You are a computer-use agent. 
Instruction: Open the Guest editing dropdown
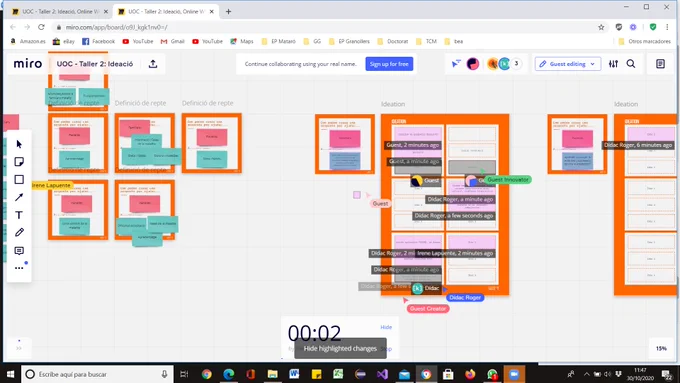pyautogui.click(x=568, y=64)
